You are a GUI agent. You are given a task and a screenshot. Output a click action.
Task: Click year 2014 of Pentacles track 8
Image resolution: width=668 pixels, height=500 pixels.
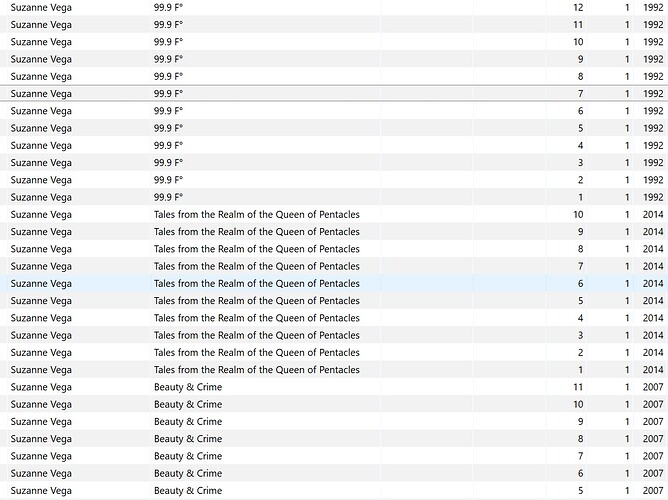click(653, 249)
